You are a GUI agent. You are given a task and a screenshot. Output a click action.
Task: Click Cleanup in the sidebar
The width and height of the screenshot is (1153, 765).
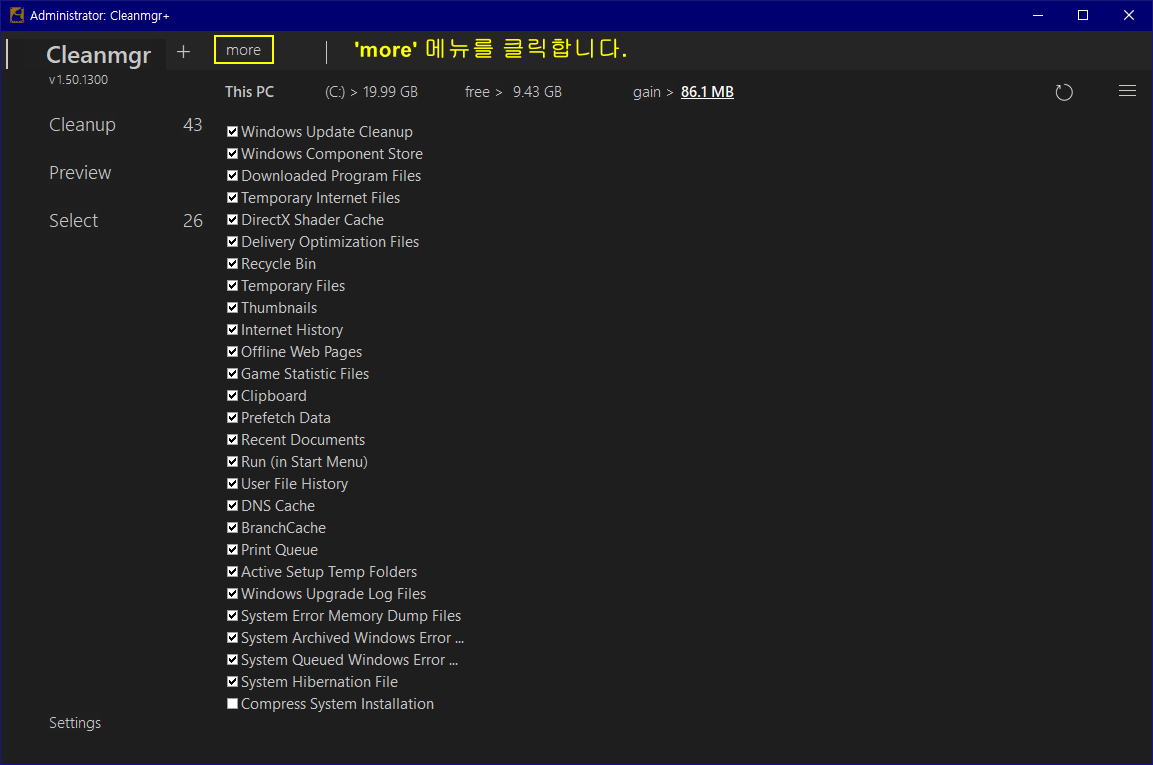(82, 125)
